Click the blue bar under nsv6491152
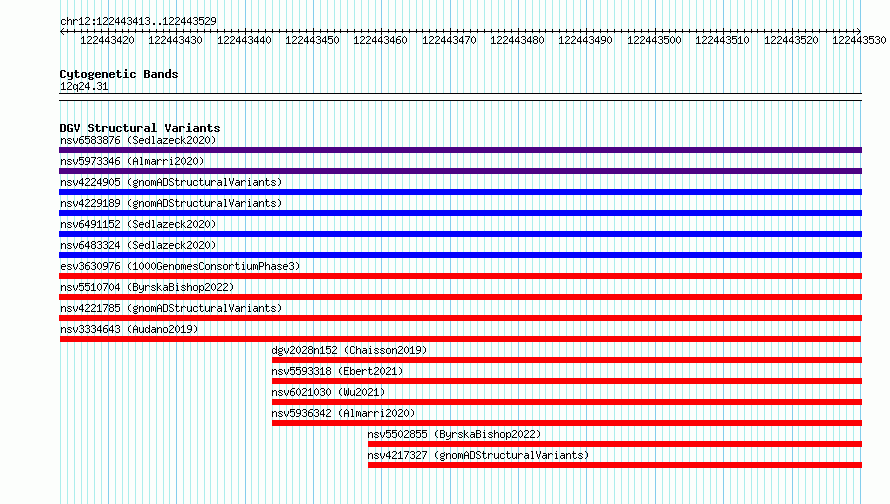The image size is (890, 504). pyautogui.click(x=460, y=234)
